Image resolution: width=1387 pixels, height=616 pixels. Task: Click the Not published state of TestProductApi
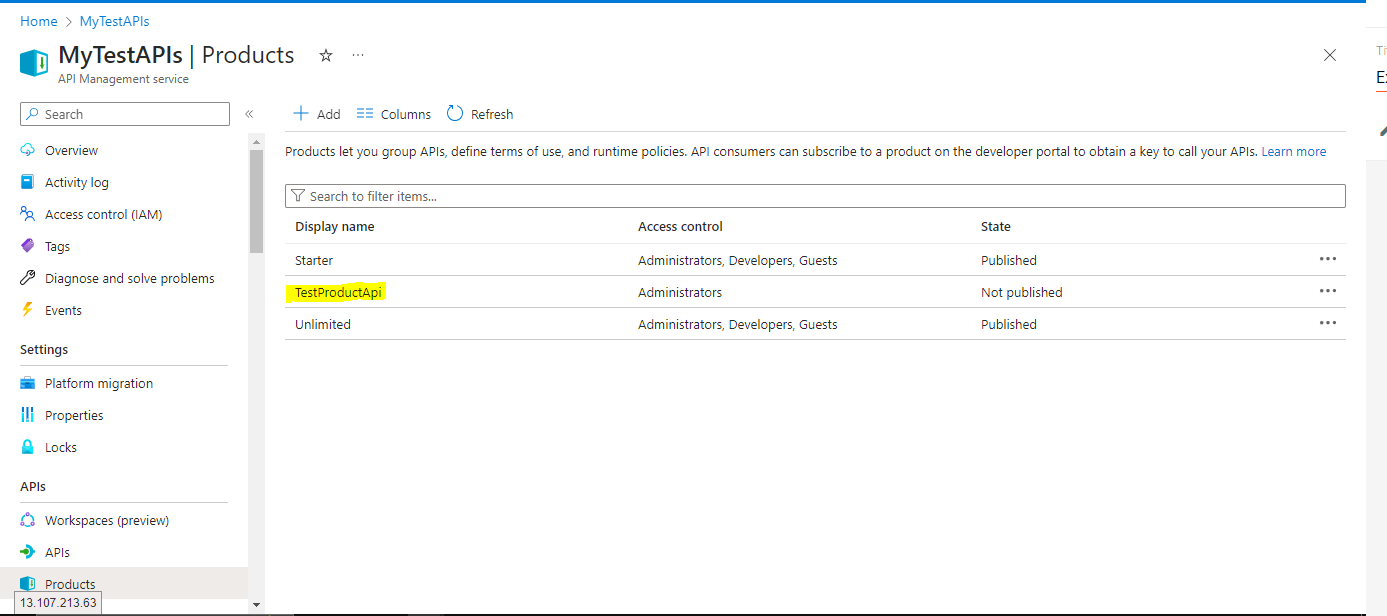click(x=1022, y=292)
